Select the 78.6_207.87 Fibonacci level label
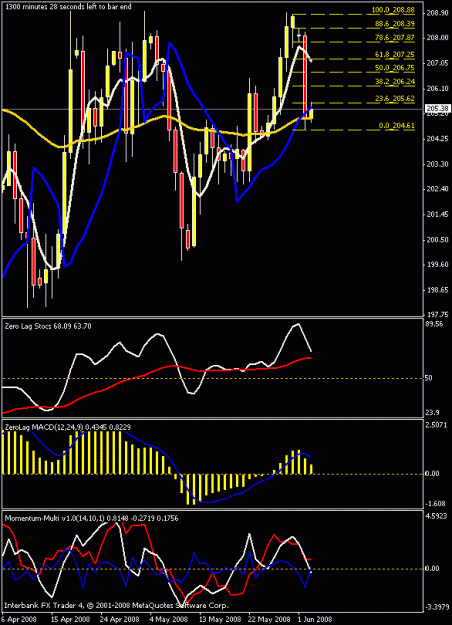Screen dimensions: 452x625 394,37
